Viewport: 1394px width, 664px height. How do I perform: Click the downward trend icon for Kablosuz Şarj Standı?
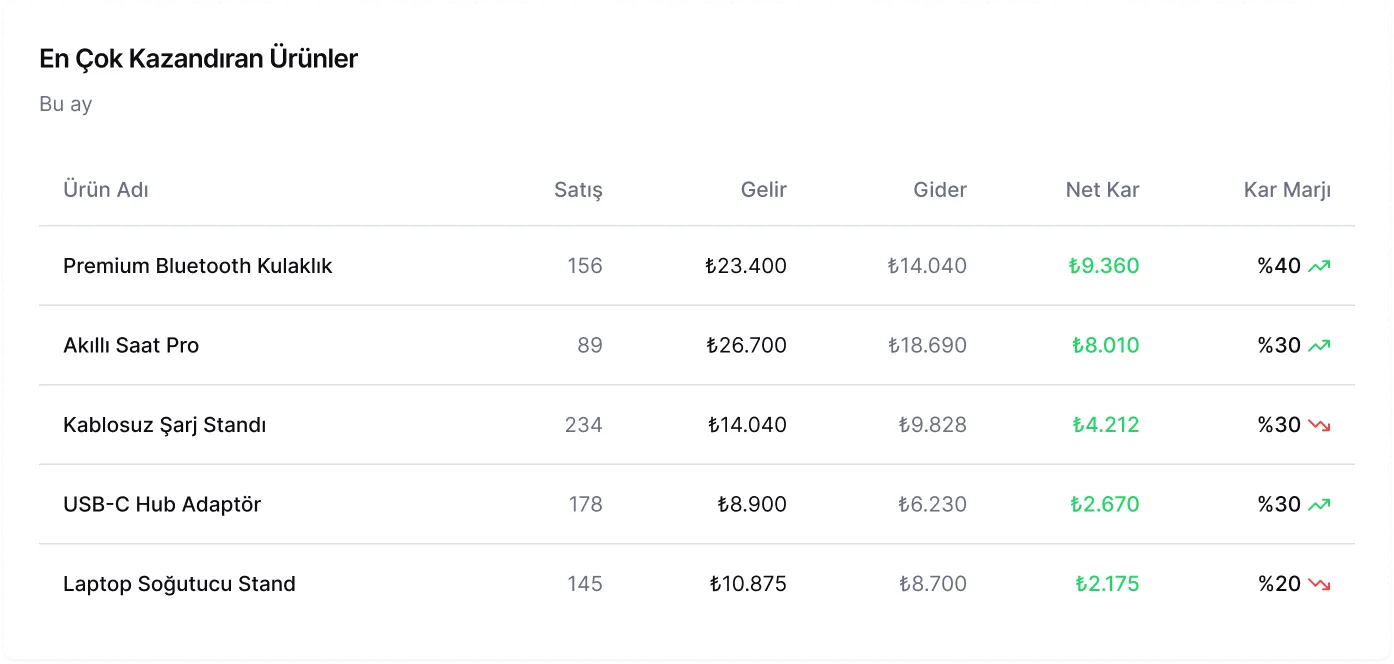pyautogui.click(x=1319, y=425)
